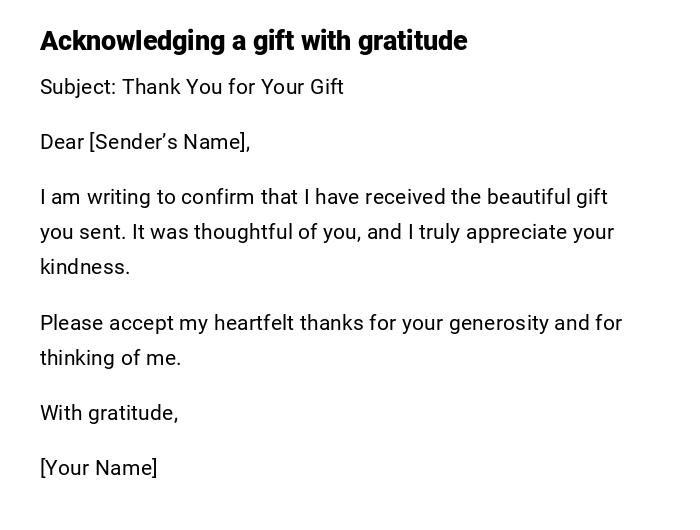Click the subject text "Thank You for Your Gift"
Viewport: 700px width, 530px height.
click(x=233, y=87)
